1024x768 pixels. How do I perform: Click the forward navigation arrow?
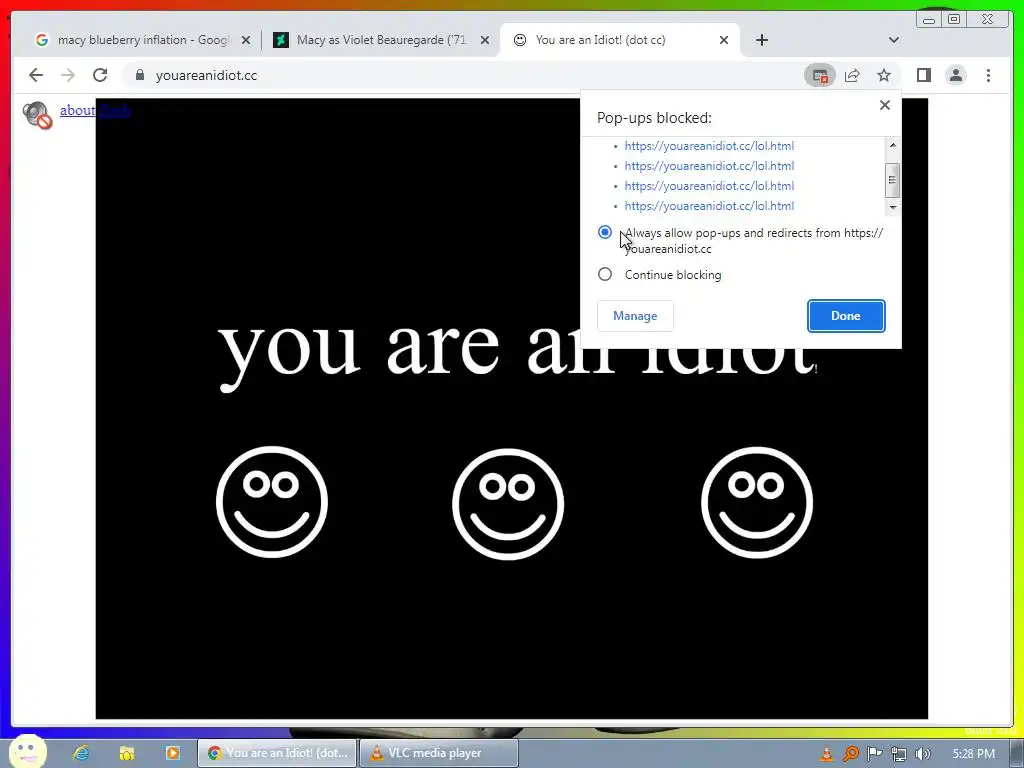[68, 75]
